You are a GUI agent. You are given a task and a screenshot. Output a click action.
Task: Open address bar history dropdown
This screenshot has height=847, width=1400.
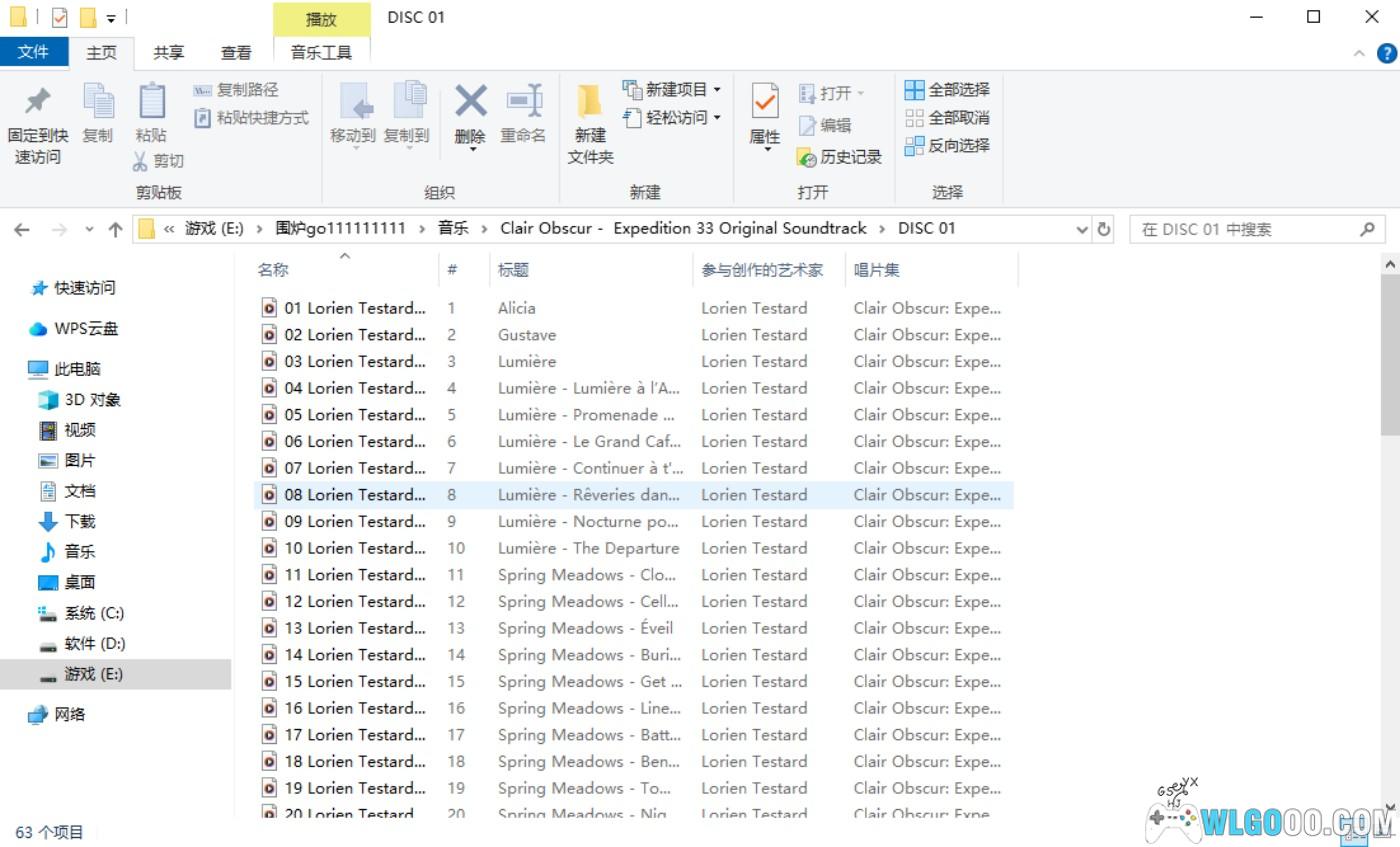point(1081,229)
